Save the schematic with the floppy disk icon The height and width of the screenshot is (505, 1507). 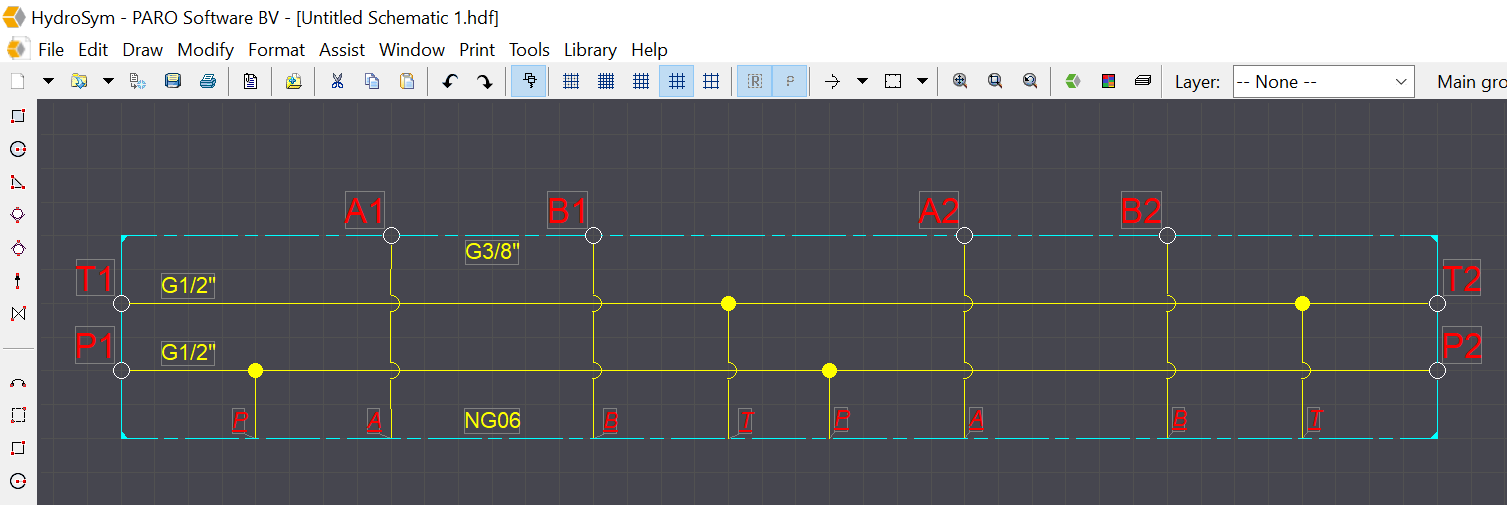tap(173, 82)
